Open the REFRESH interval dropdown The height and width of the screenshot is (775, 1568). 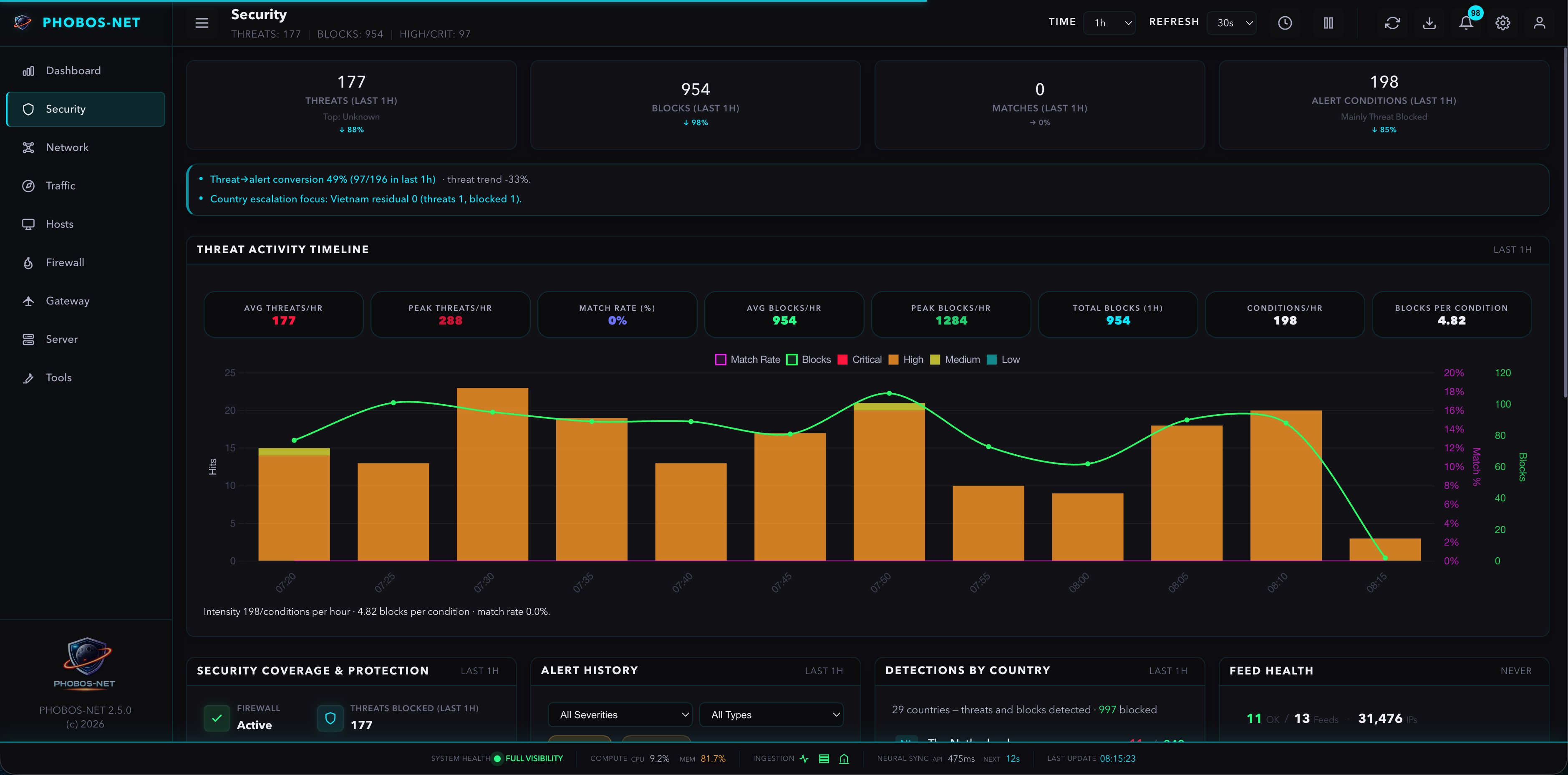pos(1231,23)
